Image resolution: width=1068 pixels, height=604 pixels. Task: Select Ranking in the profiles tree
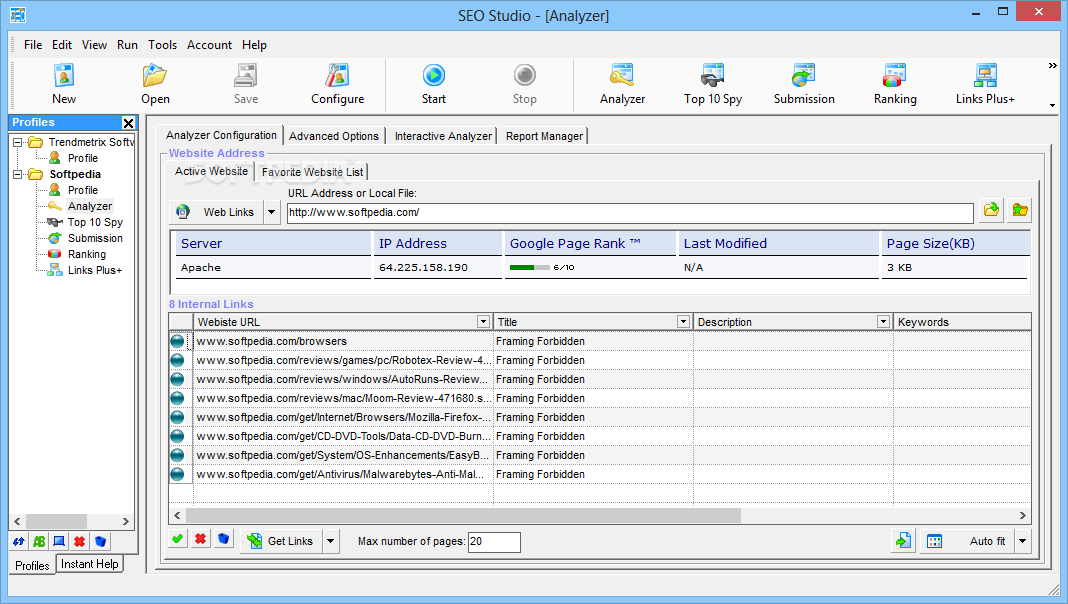click(87, 254)
